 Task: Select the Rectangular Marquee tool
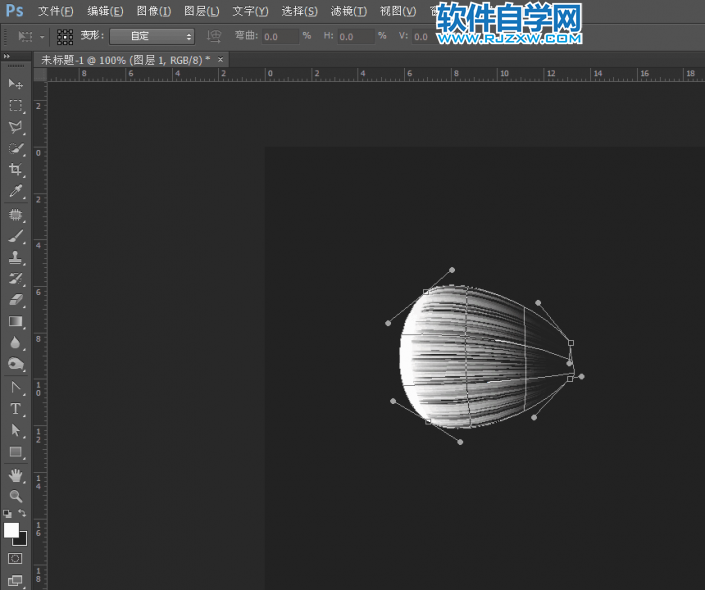pyautogui.click(x=16, y=106)
